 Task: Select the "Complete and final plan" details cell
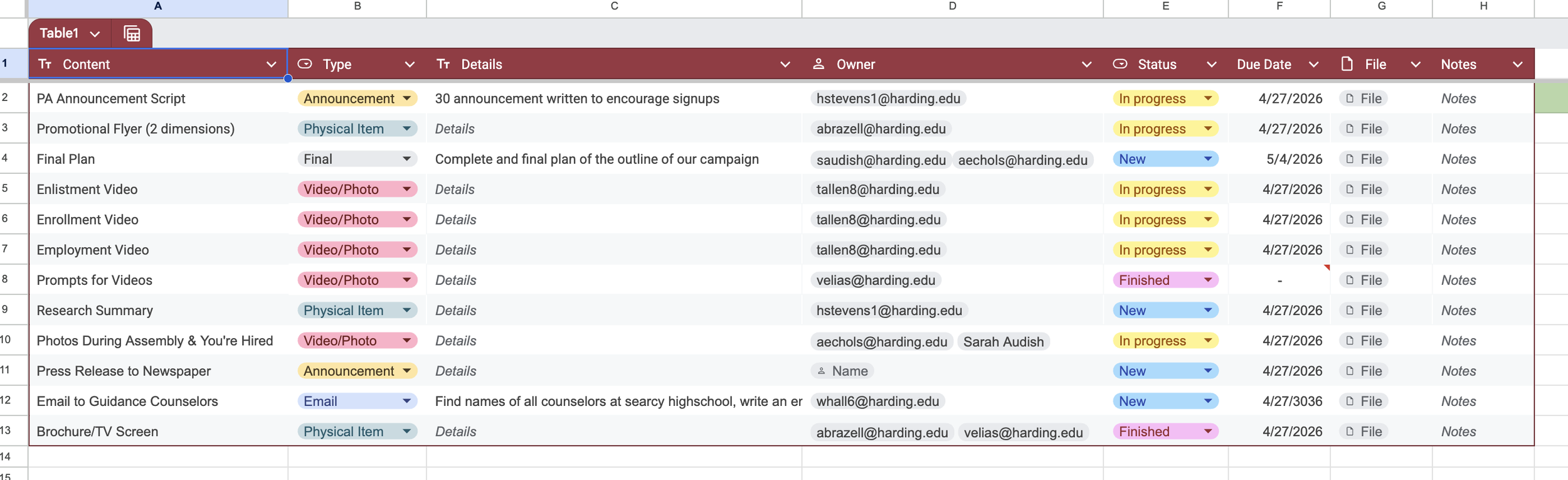614,159
